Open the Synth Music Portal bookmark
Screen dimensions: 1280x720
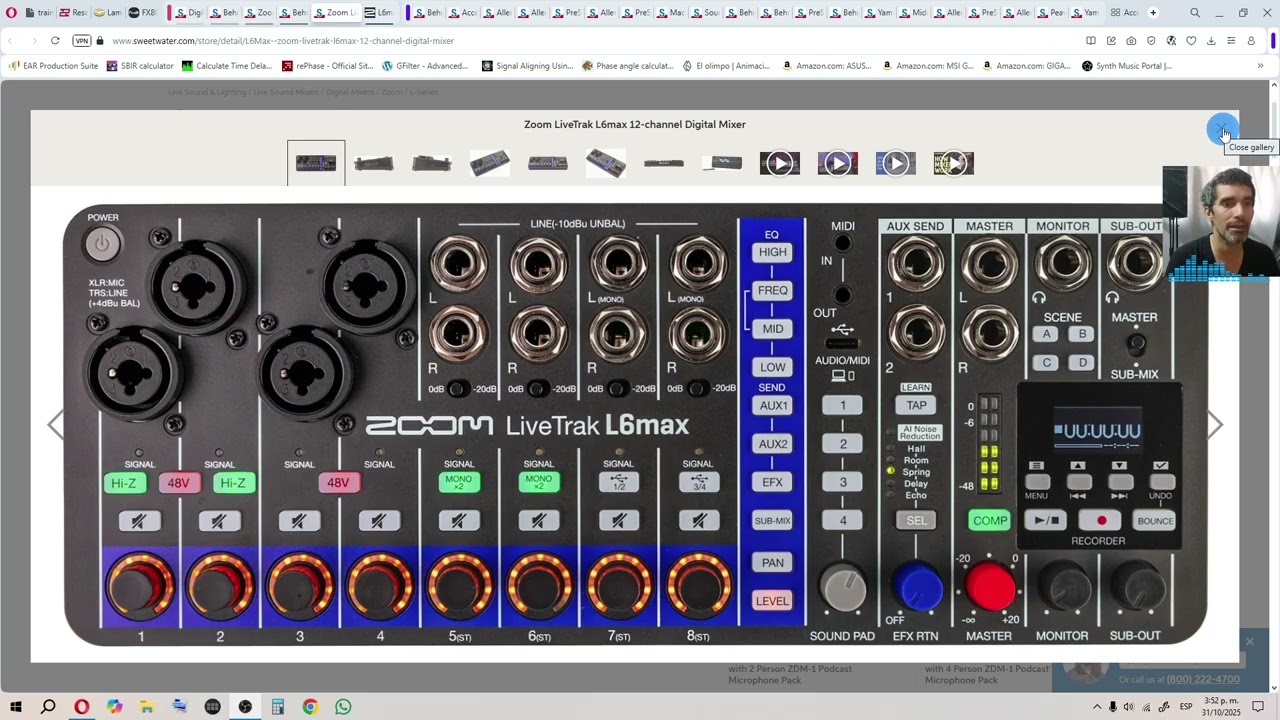pyautogui.click(x=1127, y=66)
